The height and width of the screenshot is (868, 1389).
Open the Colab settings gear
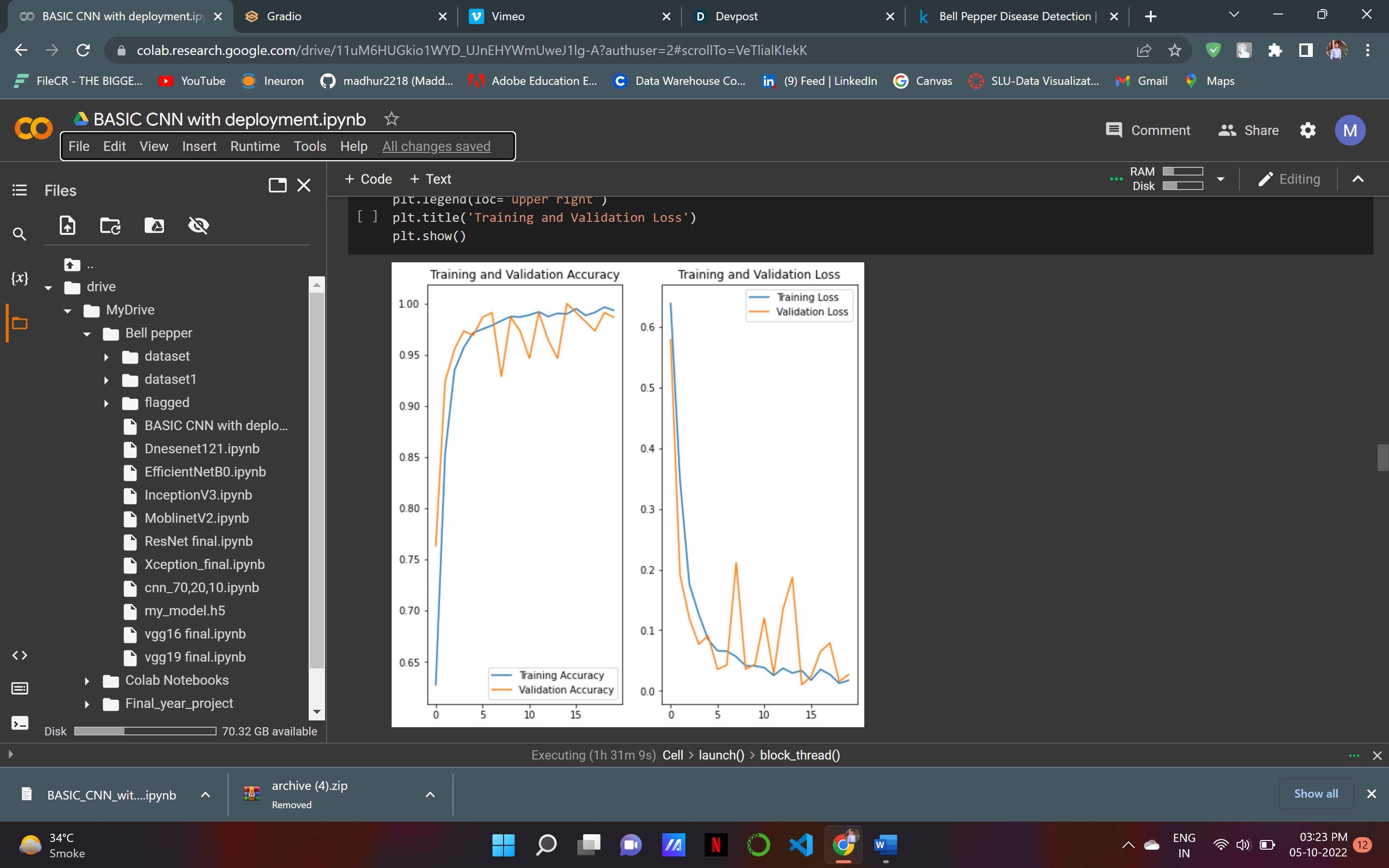tap(1307, 130)
